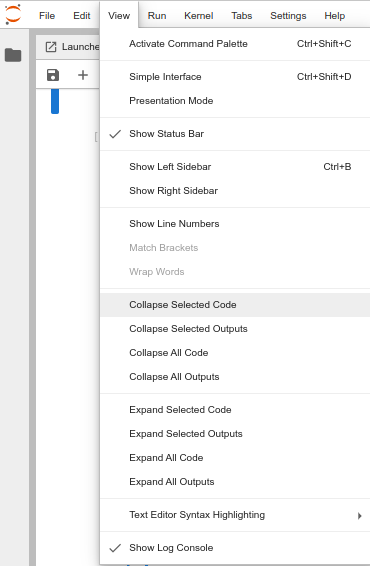Toggle Show Line Numbers
Image resolution: width=370 pixels, height=566 pixels.
point(235,224)
